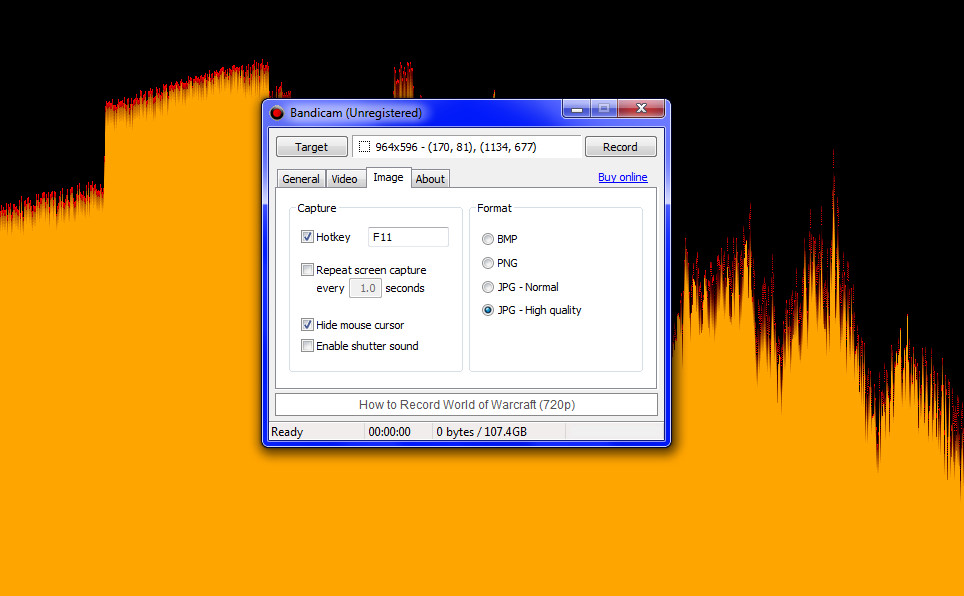Viewport: 964px width, 596px height.
Task: Click the Bandicam red record logo icon
Action: 277,113
